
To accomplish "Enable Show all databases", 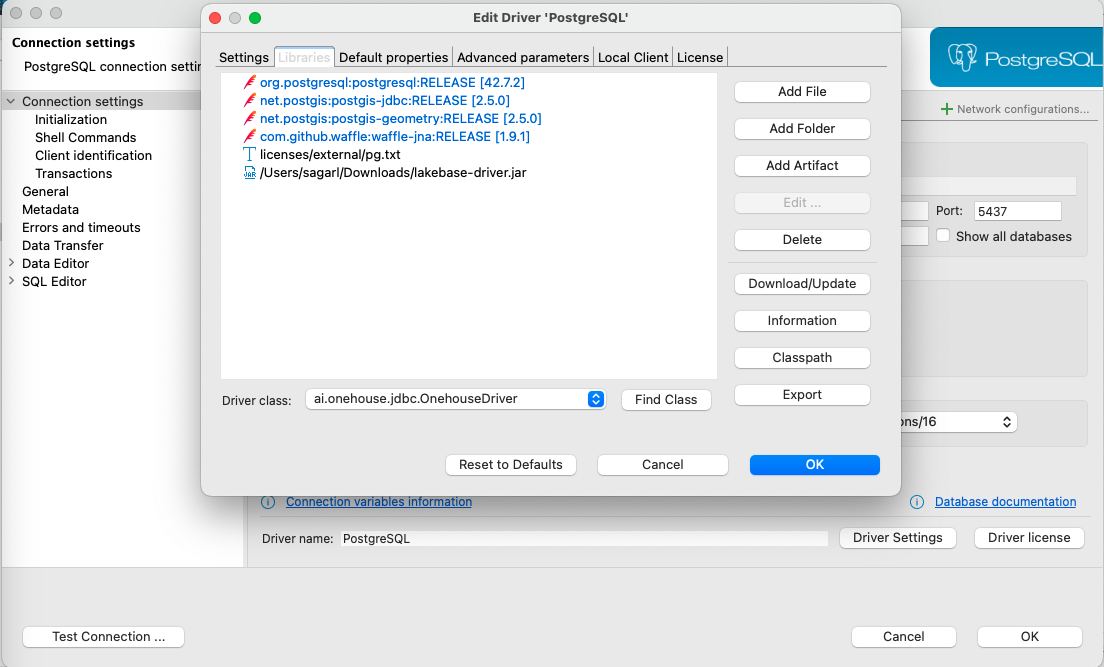I will pos(943,235).
